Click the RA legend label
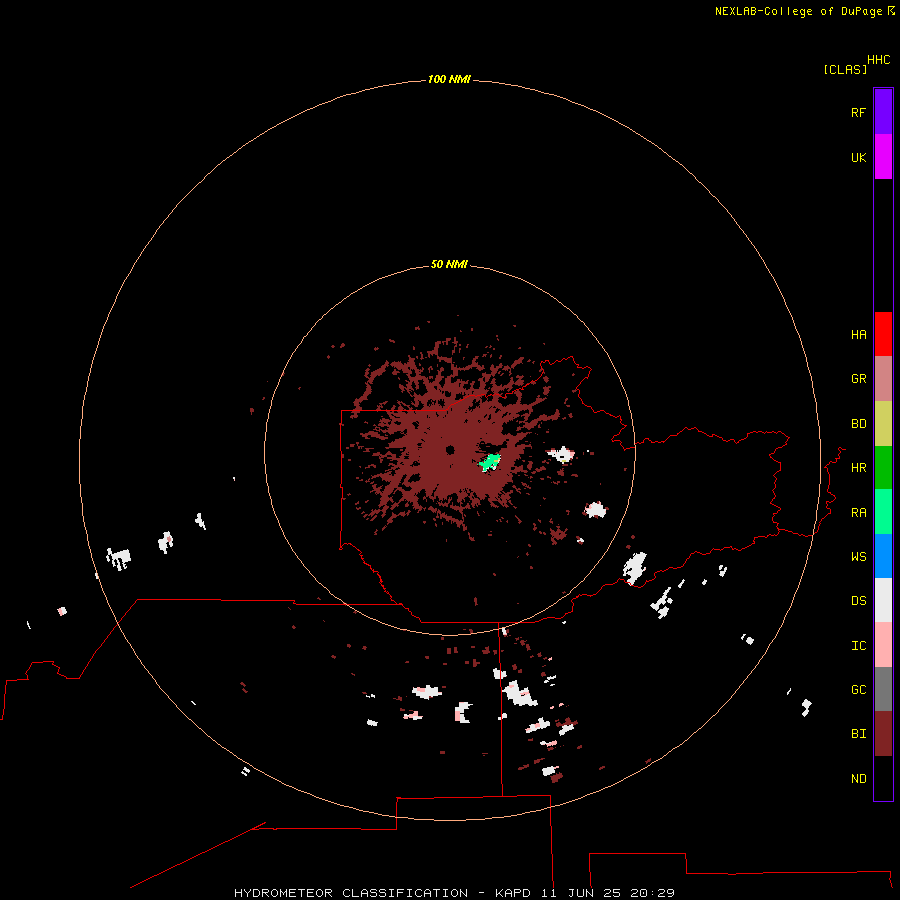Screen dimensions: 900x900 858,512
